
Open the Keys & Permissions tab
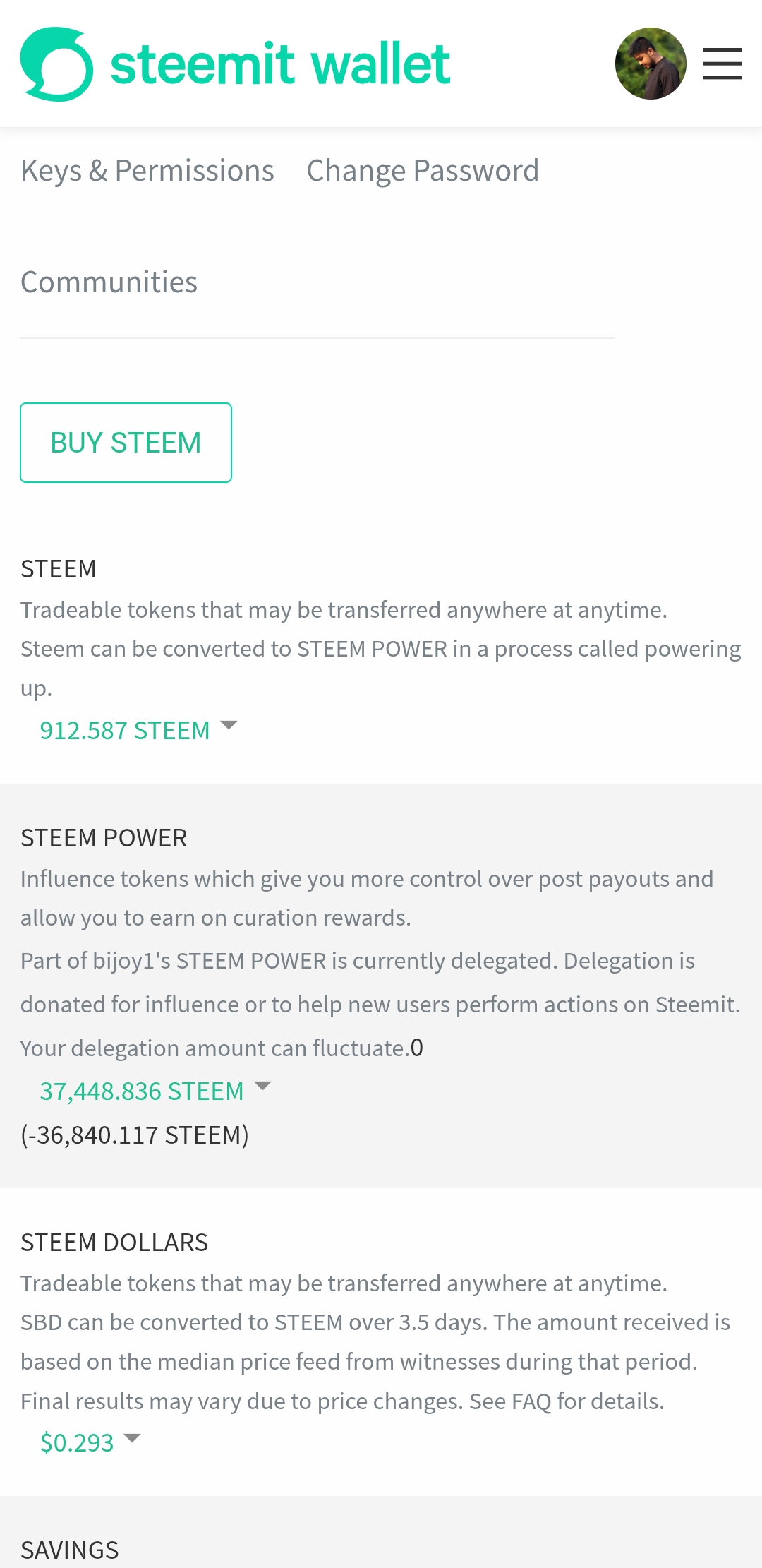147,171
